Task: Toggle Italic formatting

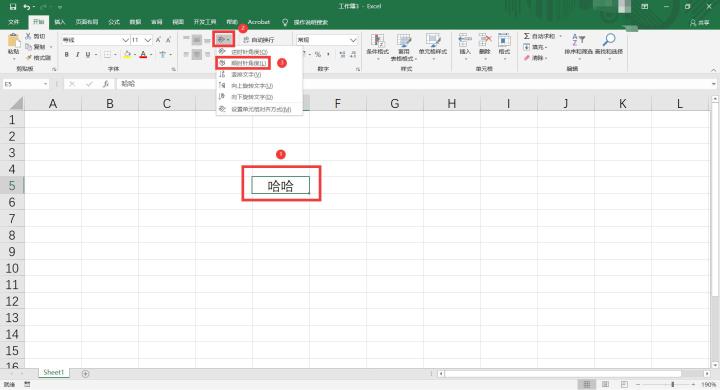Action: 77,54
